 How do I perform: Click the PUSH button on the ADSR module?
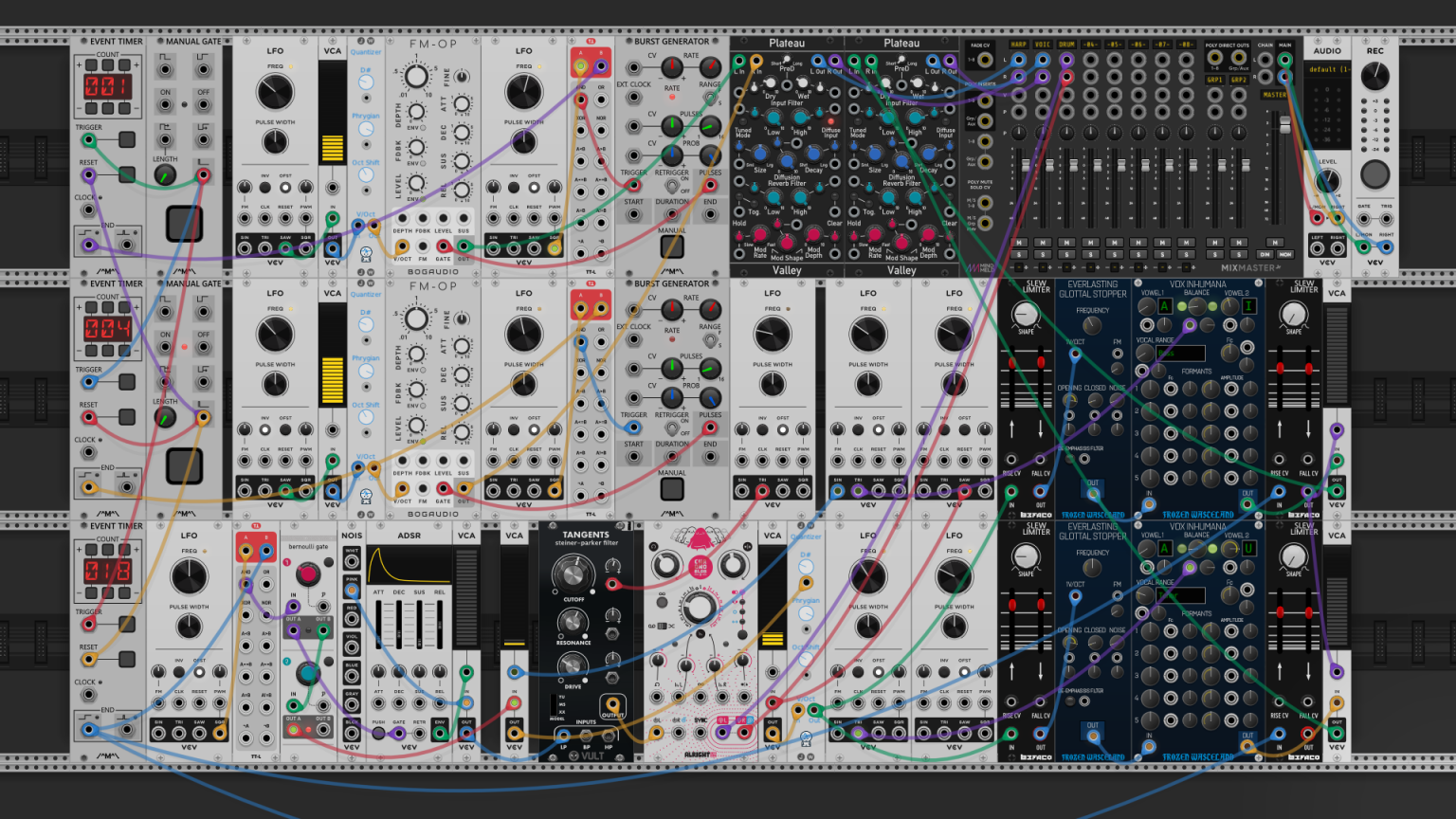click(x=378, y=733)
